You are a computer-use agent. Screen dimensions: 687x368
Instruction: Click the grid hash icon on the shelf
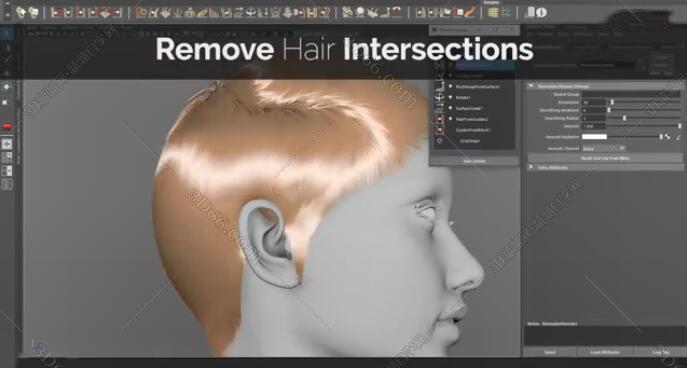(506, 13)
